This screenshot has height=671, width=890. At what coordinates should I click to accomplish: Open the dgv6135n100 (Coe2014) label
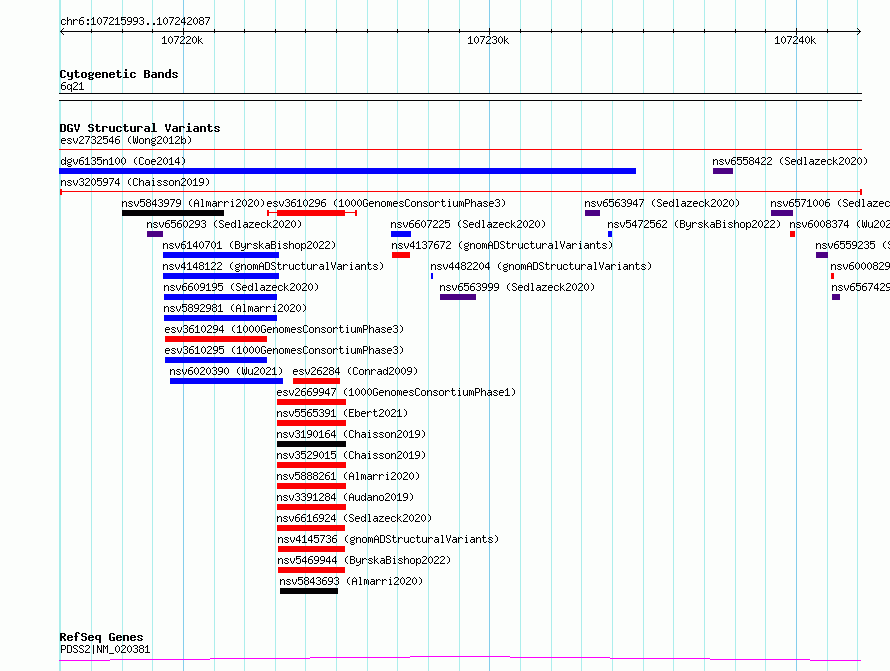tap(123, 161)
